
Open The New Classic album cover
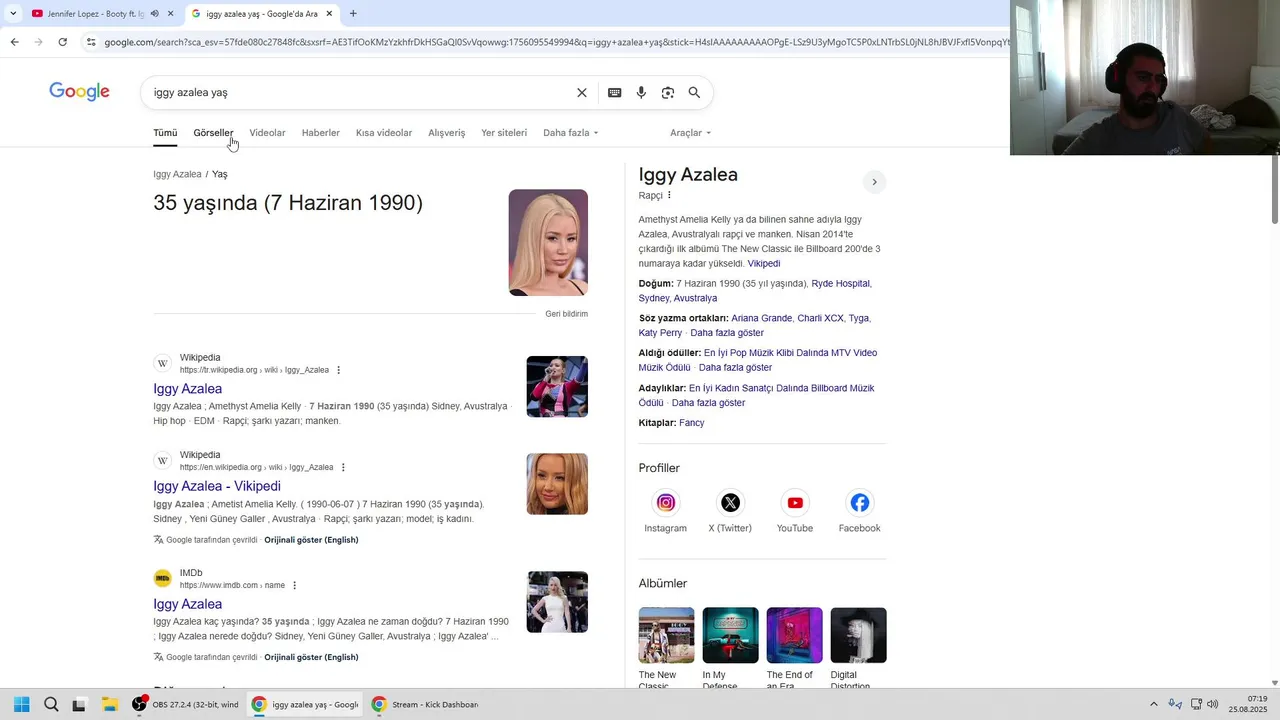click(666, 635)
